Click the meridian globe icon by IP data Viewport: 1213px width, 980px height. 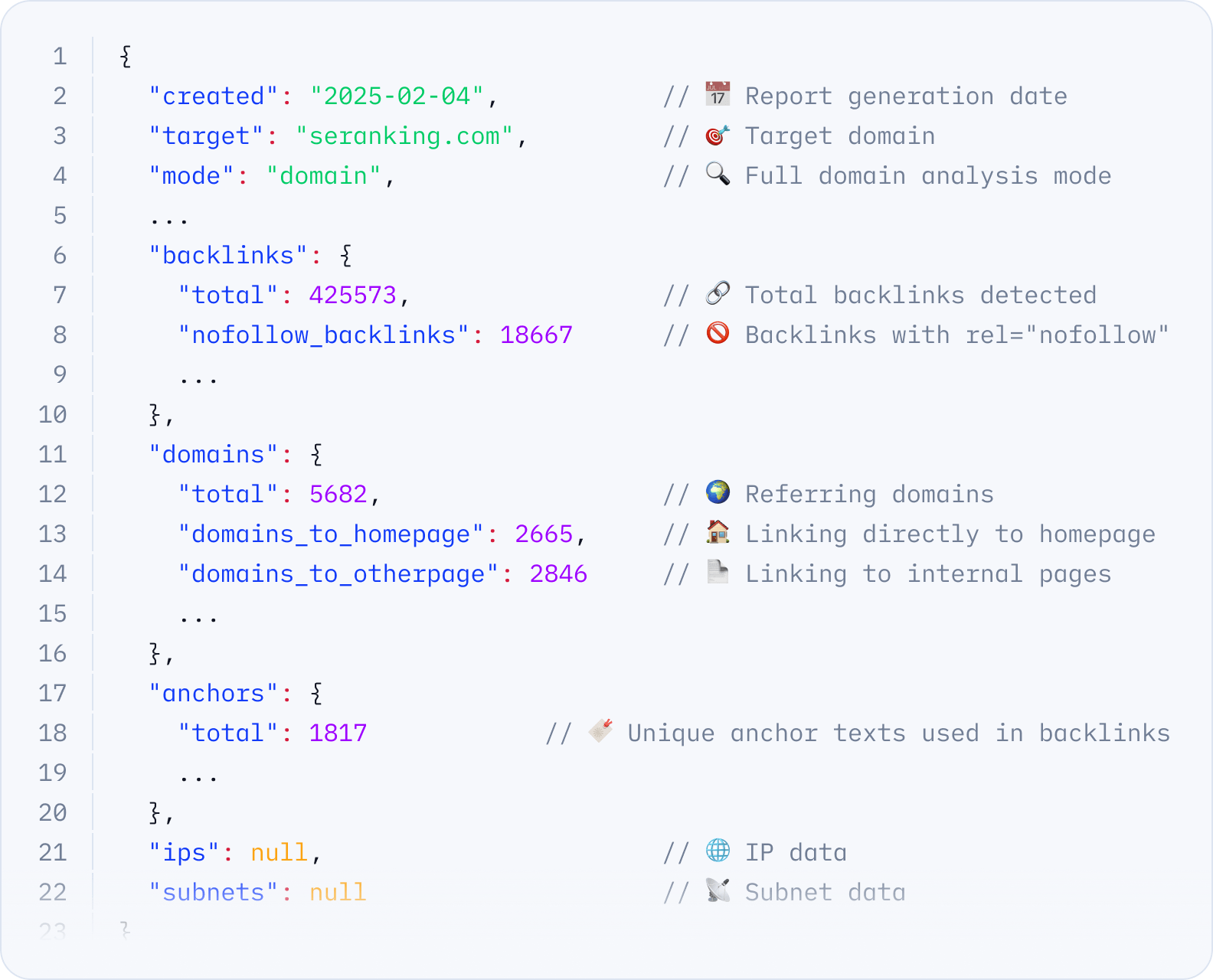718,851
